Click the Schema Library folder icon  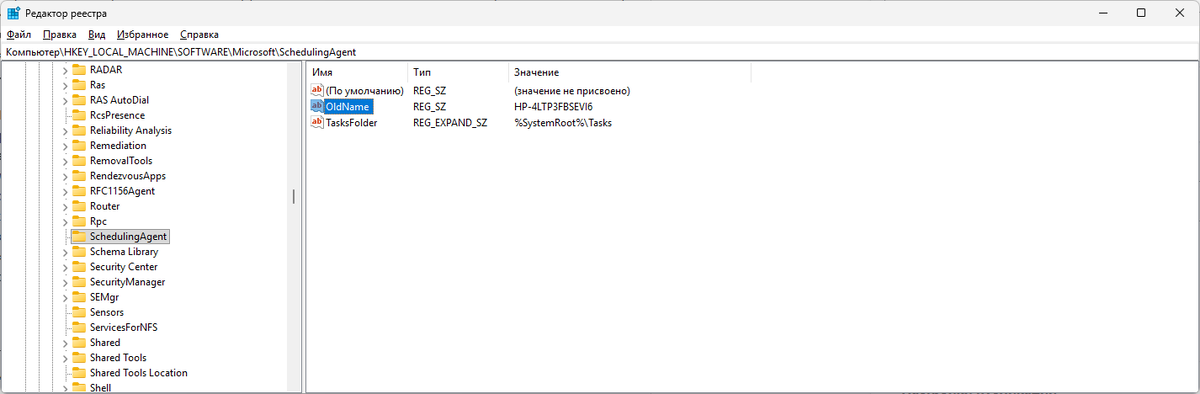pyautogui.click(x=79, y=251)
